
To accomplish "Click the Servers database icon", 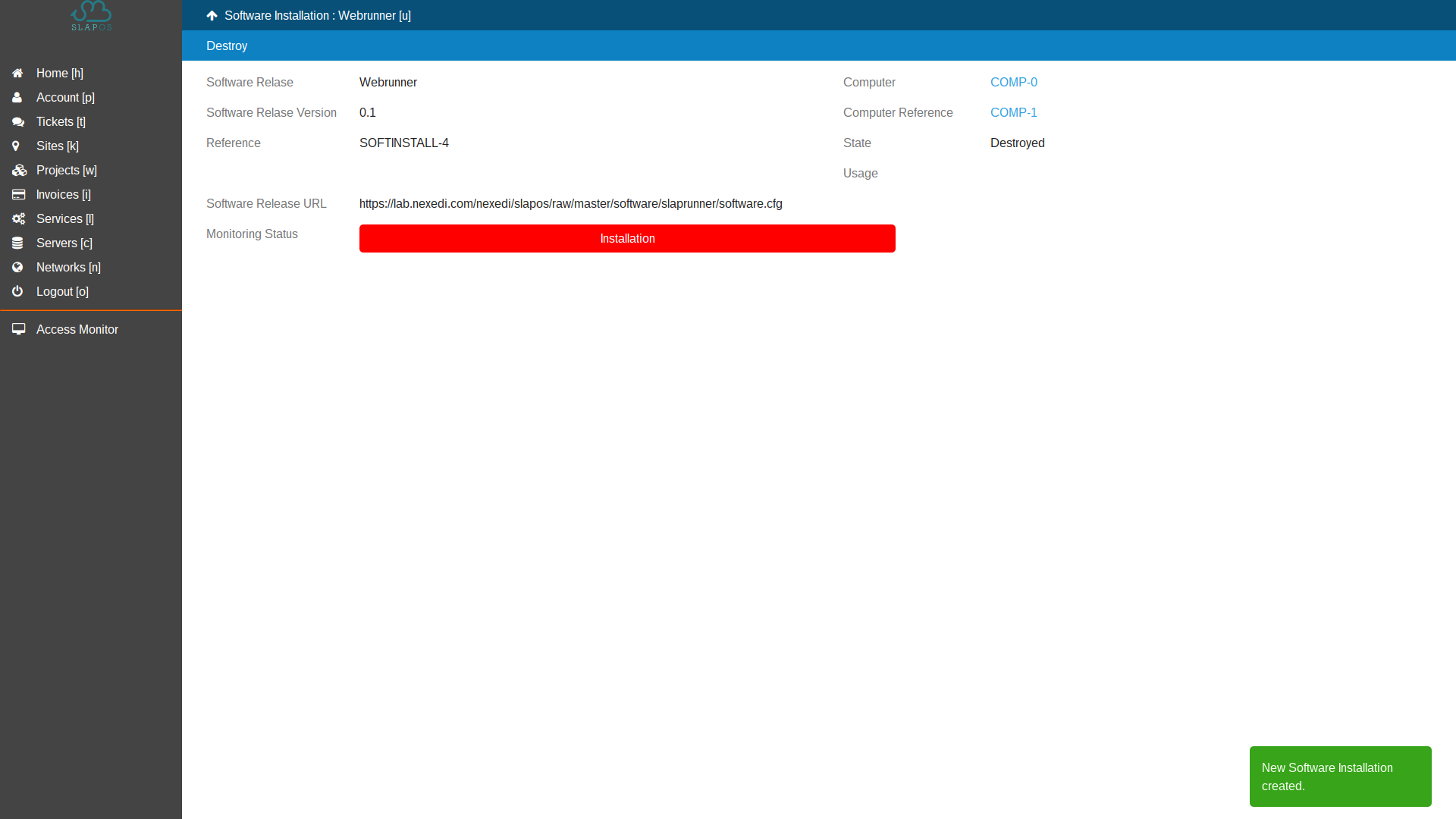I will tap(17, 243).
